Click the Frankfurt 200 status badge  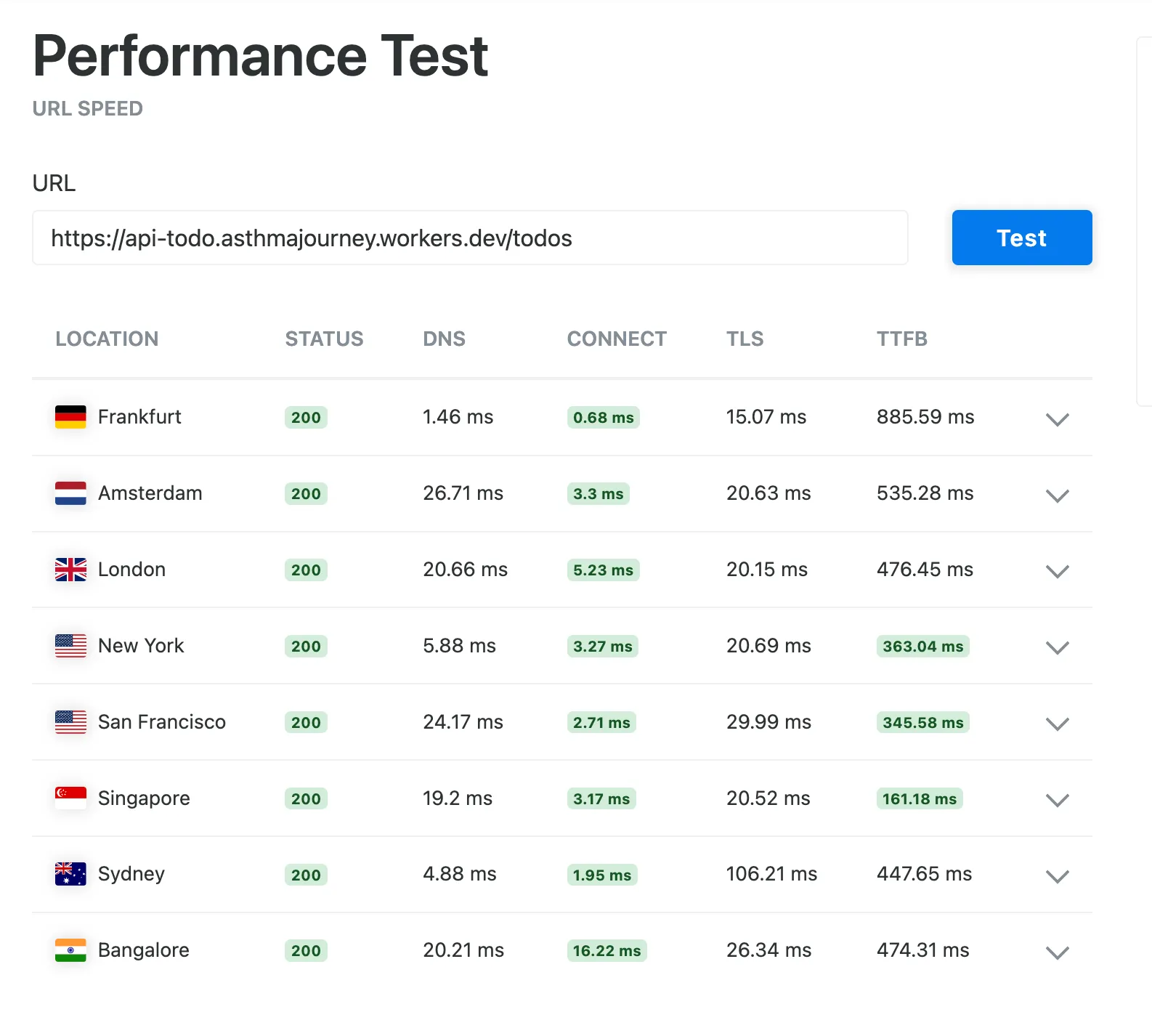306,418
